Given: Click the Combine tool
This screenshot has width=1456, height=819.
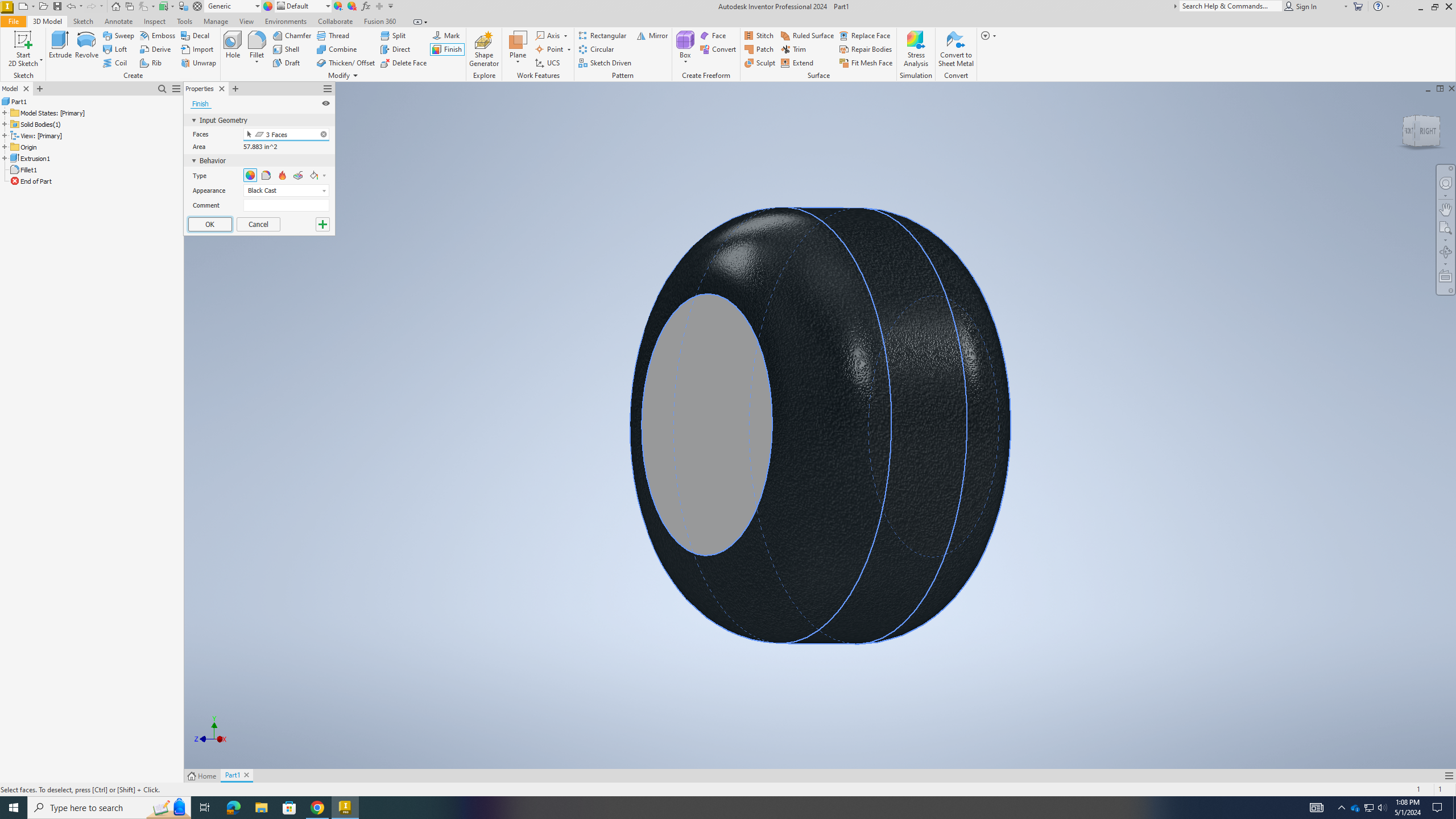Looking at the screenshot, I should (x=337, y=49).
